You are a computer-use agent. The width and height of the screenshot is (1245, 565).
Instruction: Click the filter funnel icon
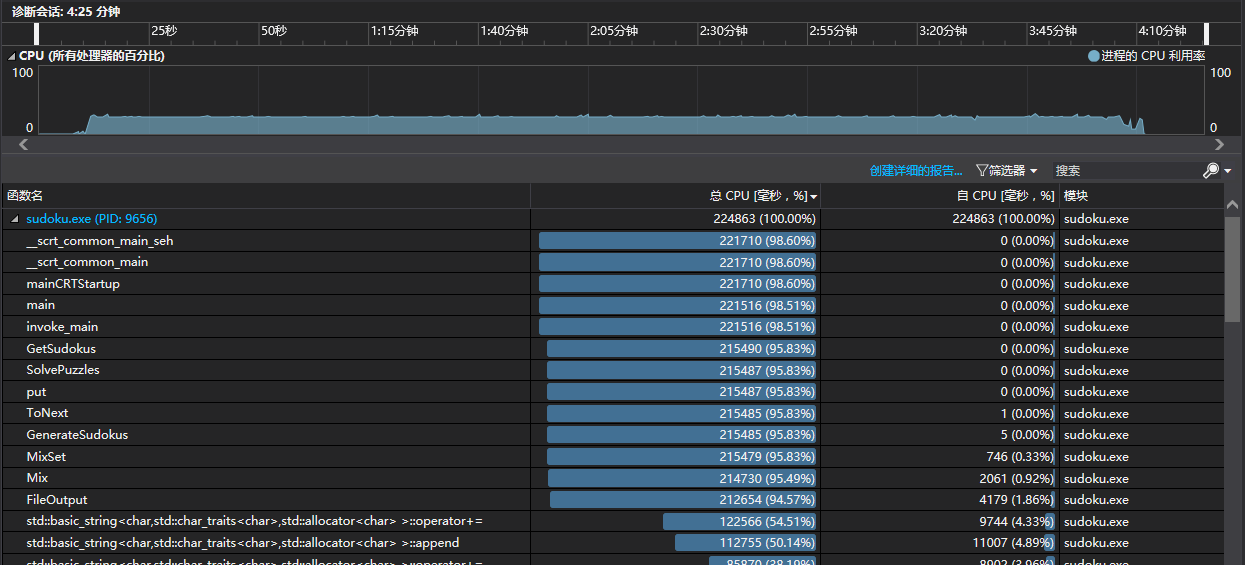click(x=981, y=171)
